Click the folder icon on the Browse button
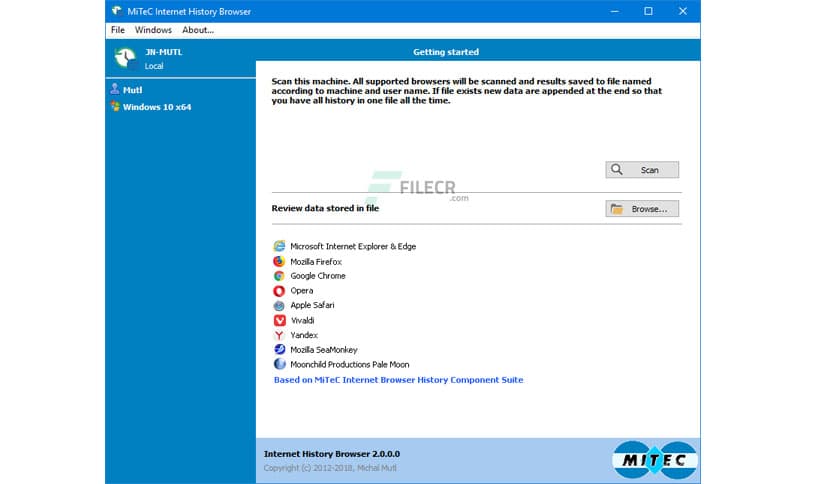 click(x=617, y=208)
